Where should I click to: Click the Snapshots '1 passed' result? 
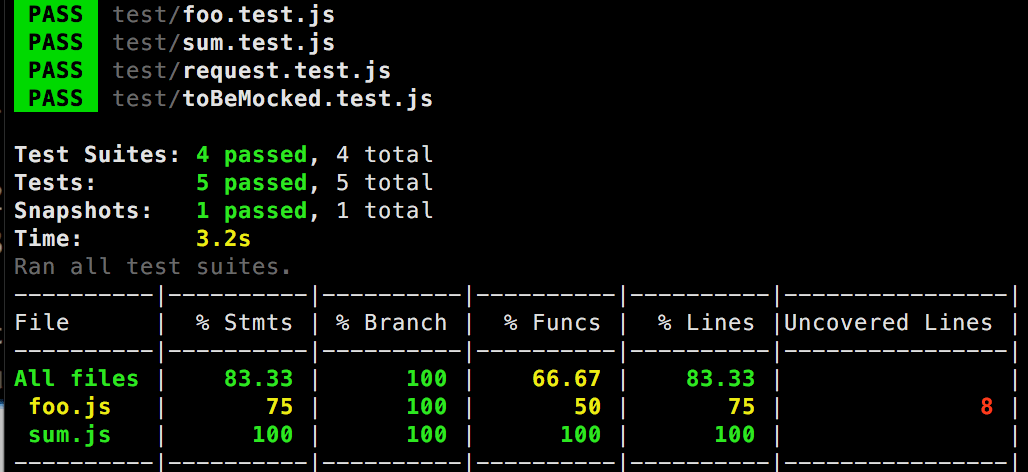coord(251,211)
